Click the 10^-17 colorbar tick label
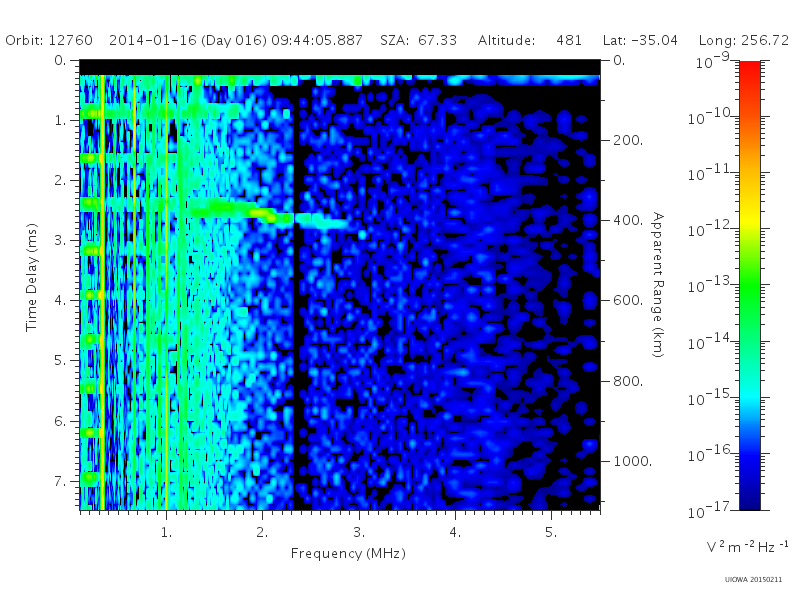Viewport: 800px width, 600px height. pos(710,509)
